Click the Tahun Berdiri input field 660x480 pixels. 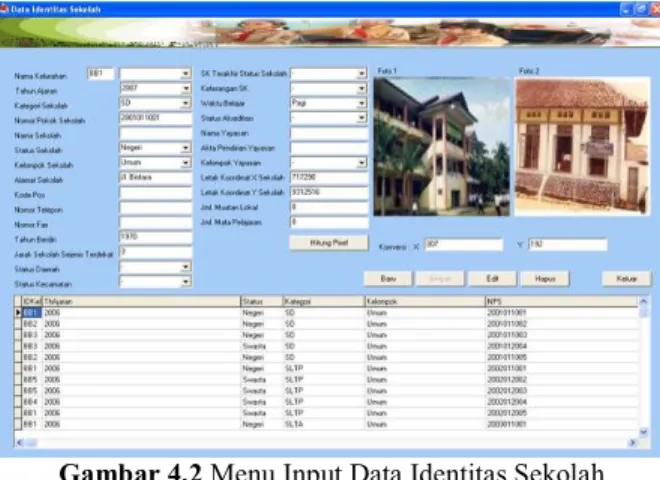155,237
